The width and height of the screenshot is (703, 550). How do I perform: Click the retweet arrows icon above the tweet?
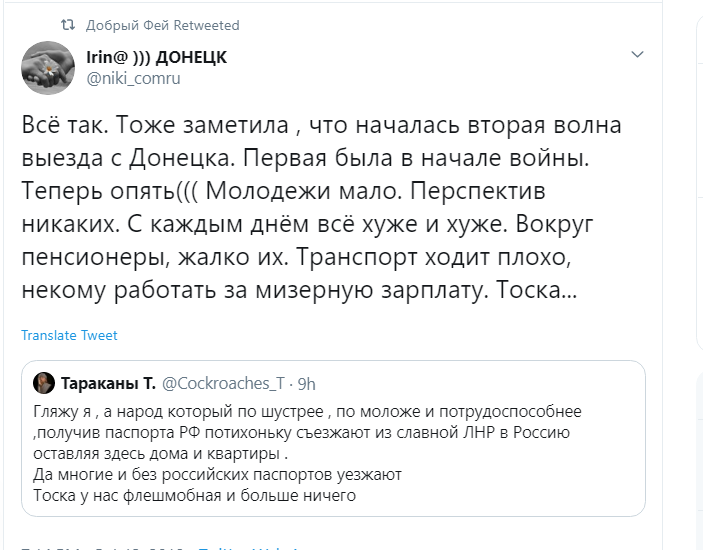68,25
